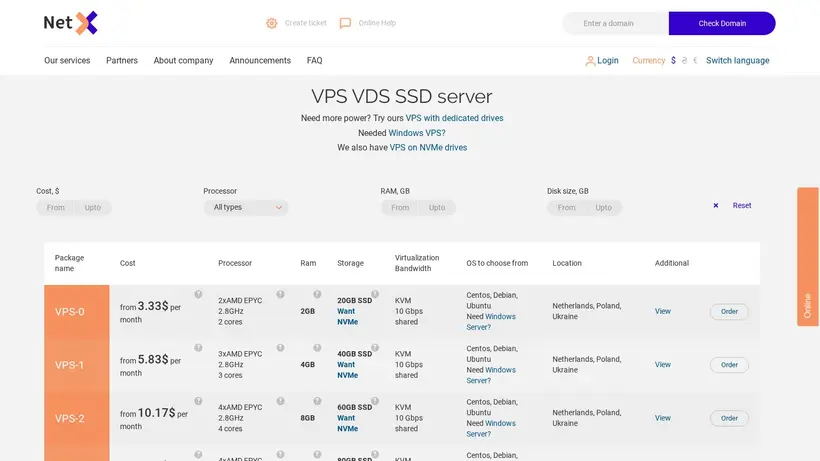Click VPS-1 storage help question icon
The image size is (820, 461).
pos(375,348)
